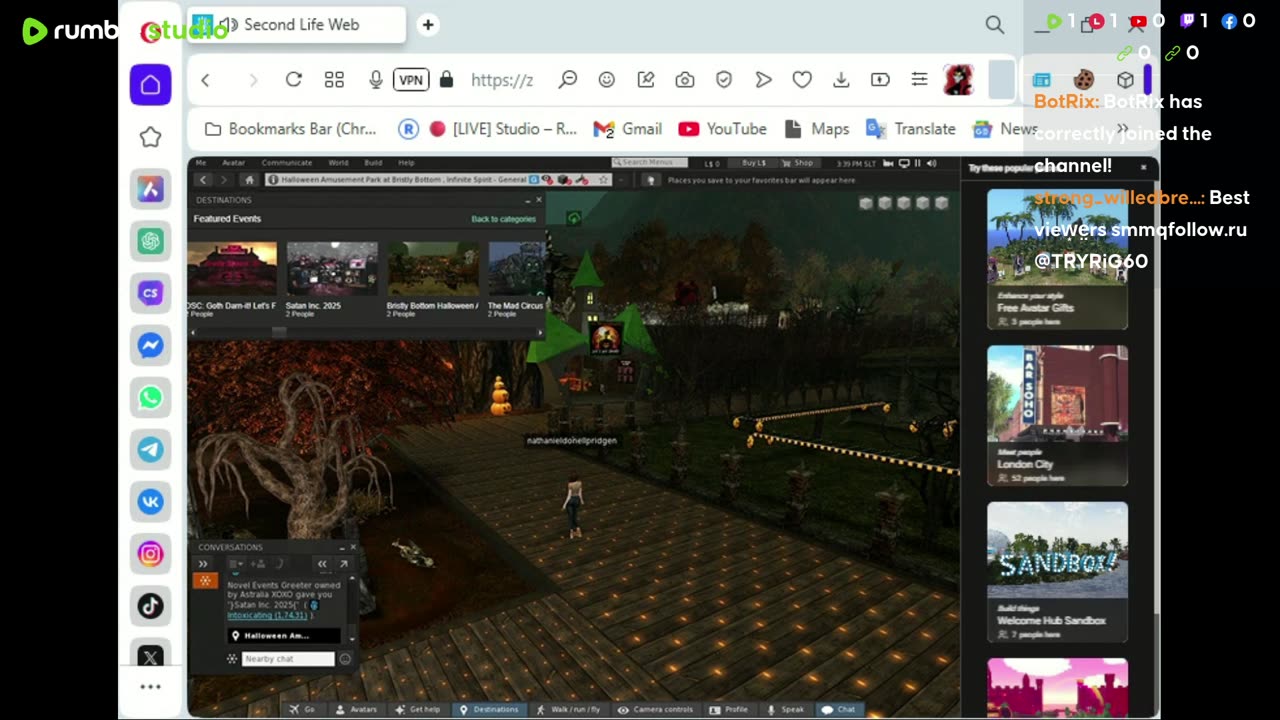Open the Second Life Help menu
This screenshot has width=1280, height=720.
(406, 162)
